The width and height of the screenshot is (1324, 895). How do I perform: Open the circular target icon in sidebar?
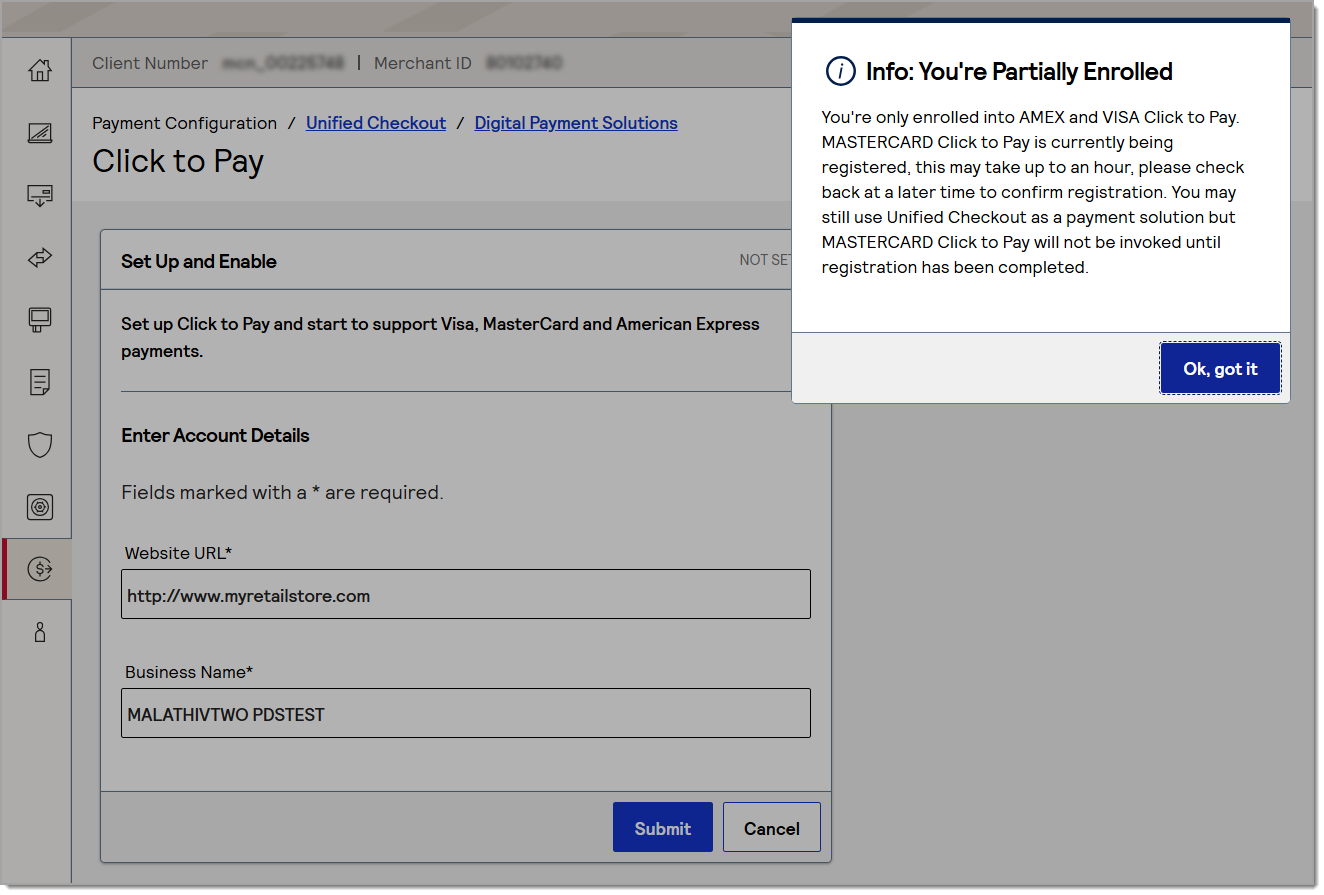tap(39, 507)
